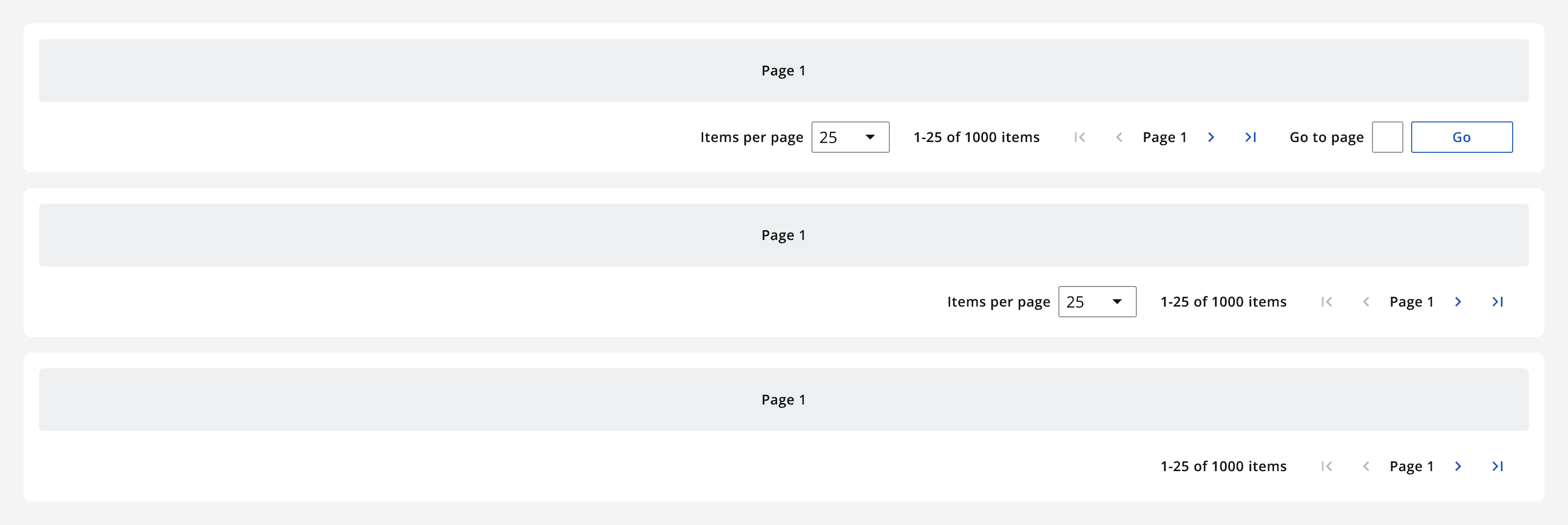This screenshot has width=1568, height=525.
Task: Click the middle Page 1 header bar
Action: tap(784, 235)
